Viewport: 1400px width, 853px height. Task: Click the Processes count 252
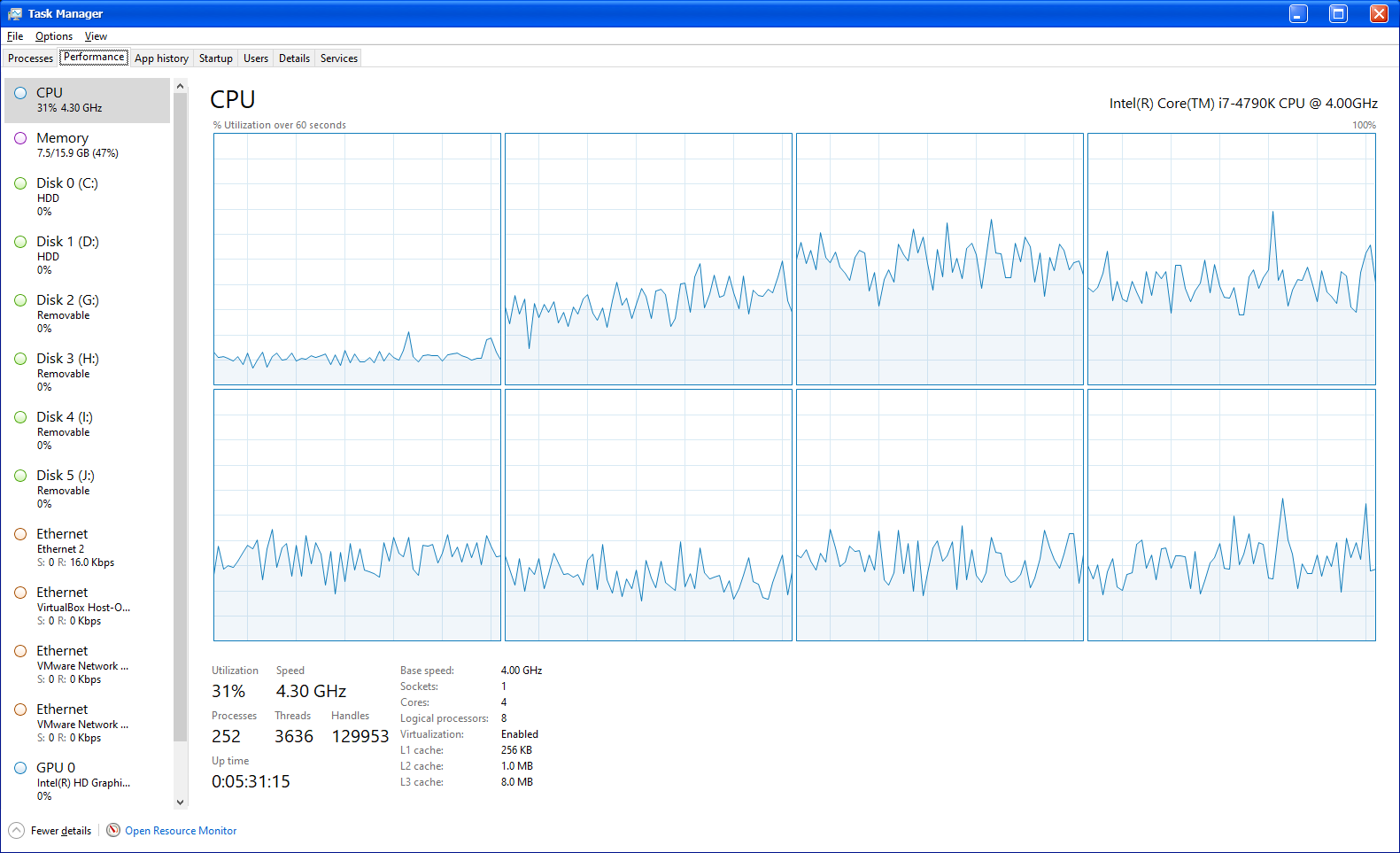226,736
